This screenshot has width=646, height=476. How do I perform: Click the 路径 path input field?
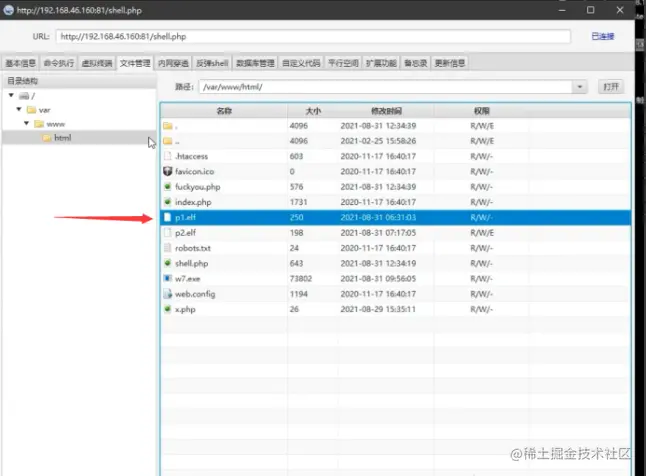point(386,87)
